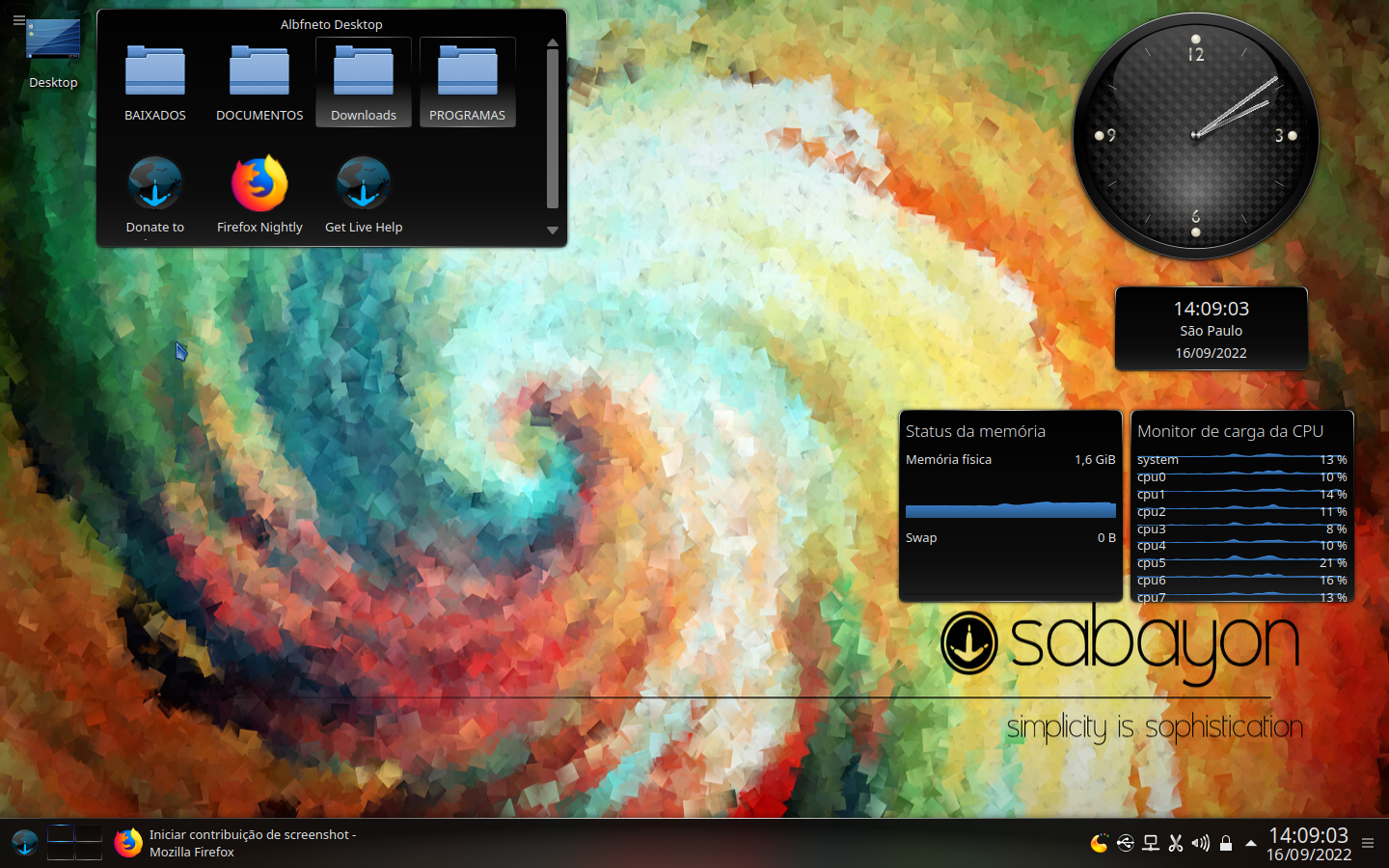Open the Get Live Help shortcut
This screenshot has height=868, width=1389.
pyautogui.click(x=364, y=195)
